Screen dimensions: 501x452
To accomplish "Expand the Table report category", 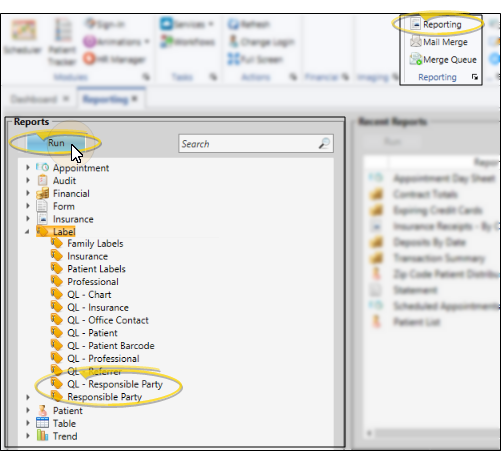I will coord(28,423).
